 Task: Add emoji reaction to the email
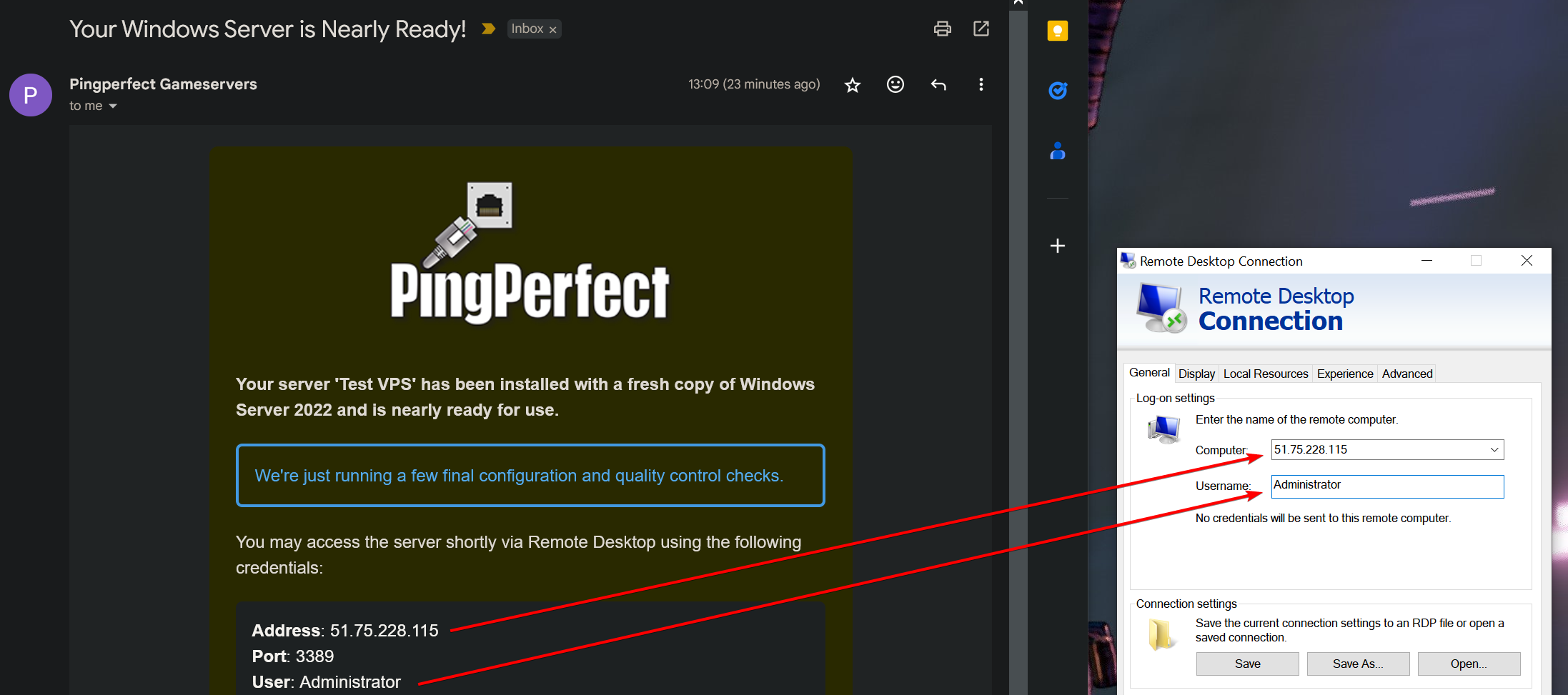(x=895, y=85)
